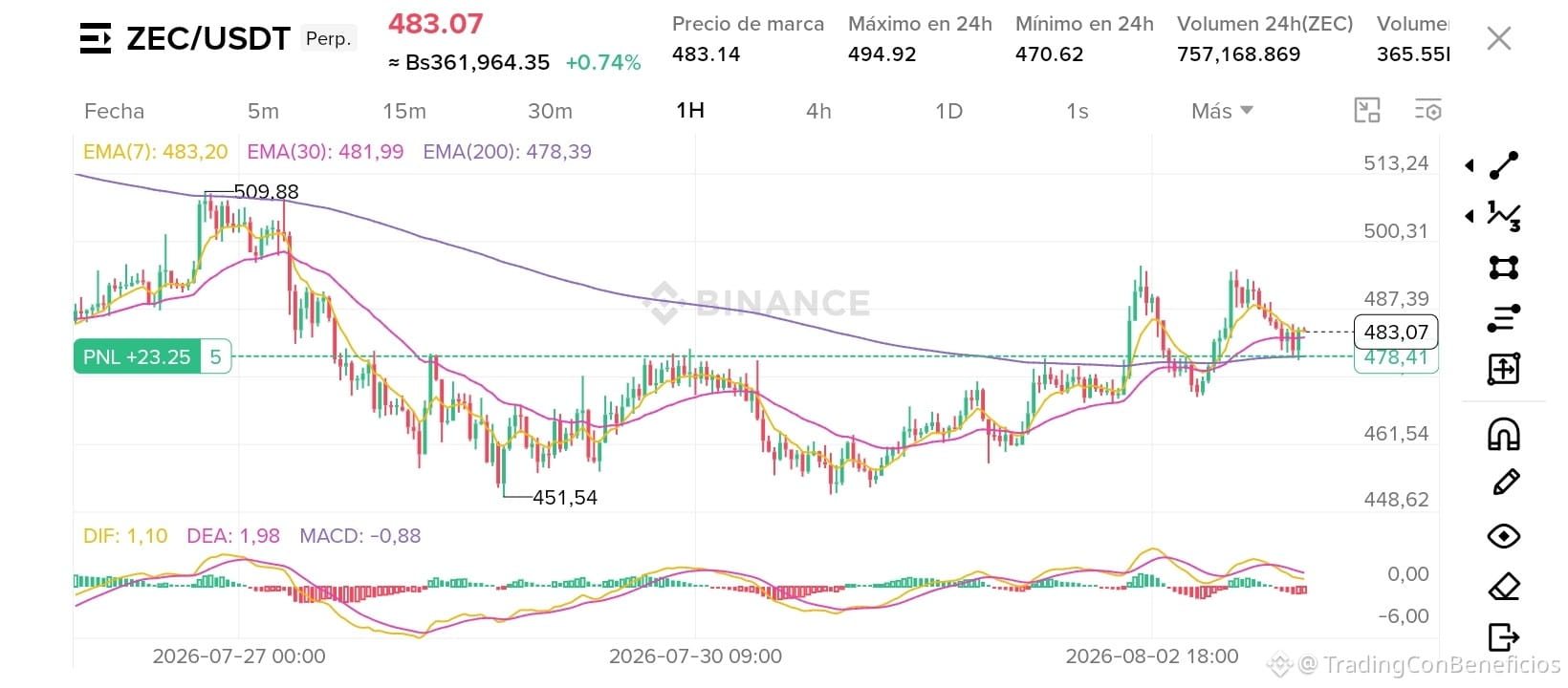Close the chart with the X button
The image size is (1568, 688).
pos(1499,38)
